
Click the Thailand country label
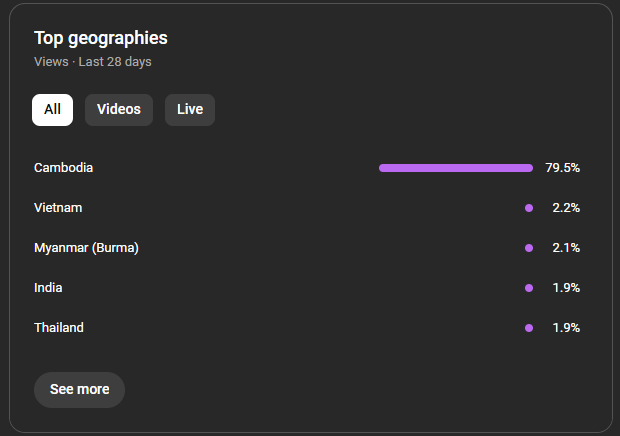[x=59, y=328]
